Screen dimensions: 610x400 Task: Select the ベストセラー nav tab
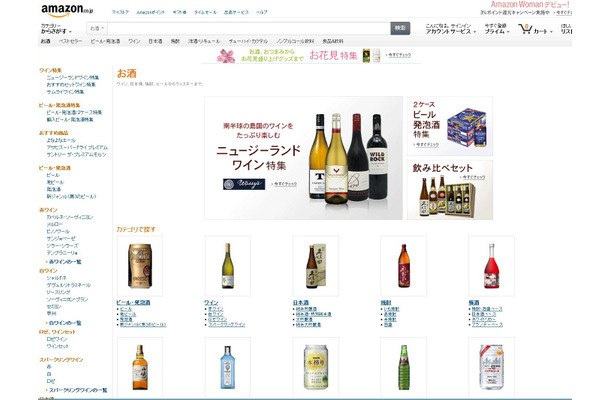(x=70, y=41)
